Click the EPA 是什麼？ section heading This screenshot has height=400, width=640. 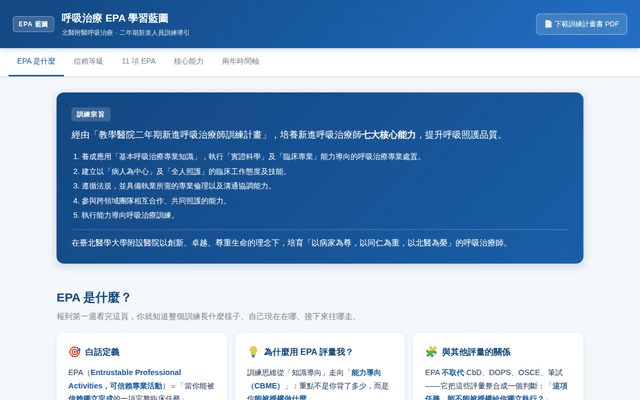tap(93, 298)
